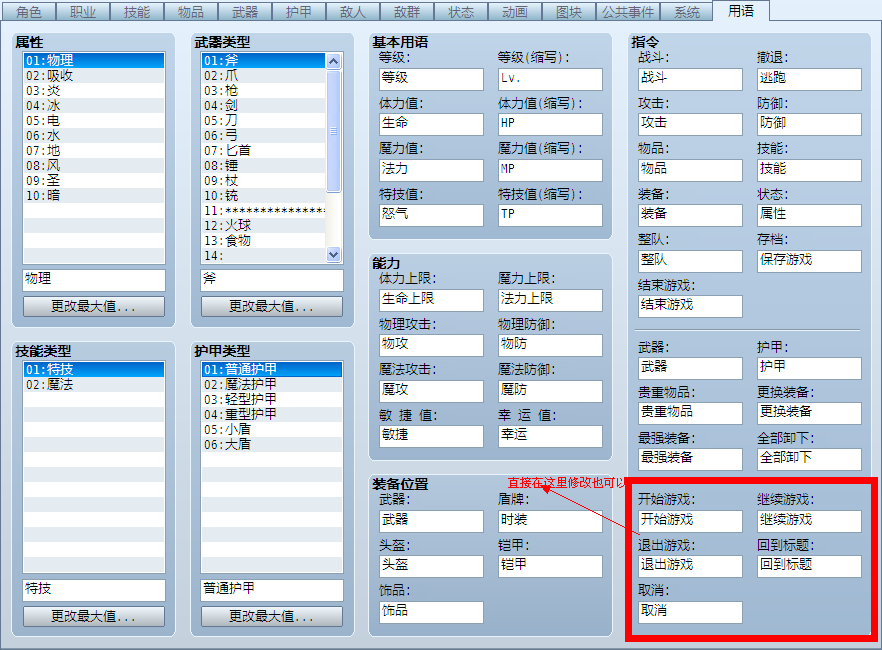The image size is (882, 650).
Task: Click the 饰品 equipment position field
Action: [431, 612]
